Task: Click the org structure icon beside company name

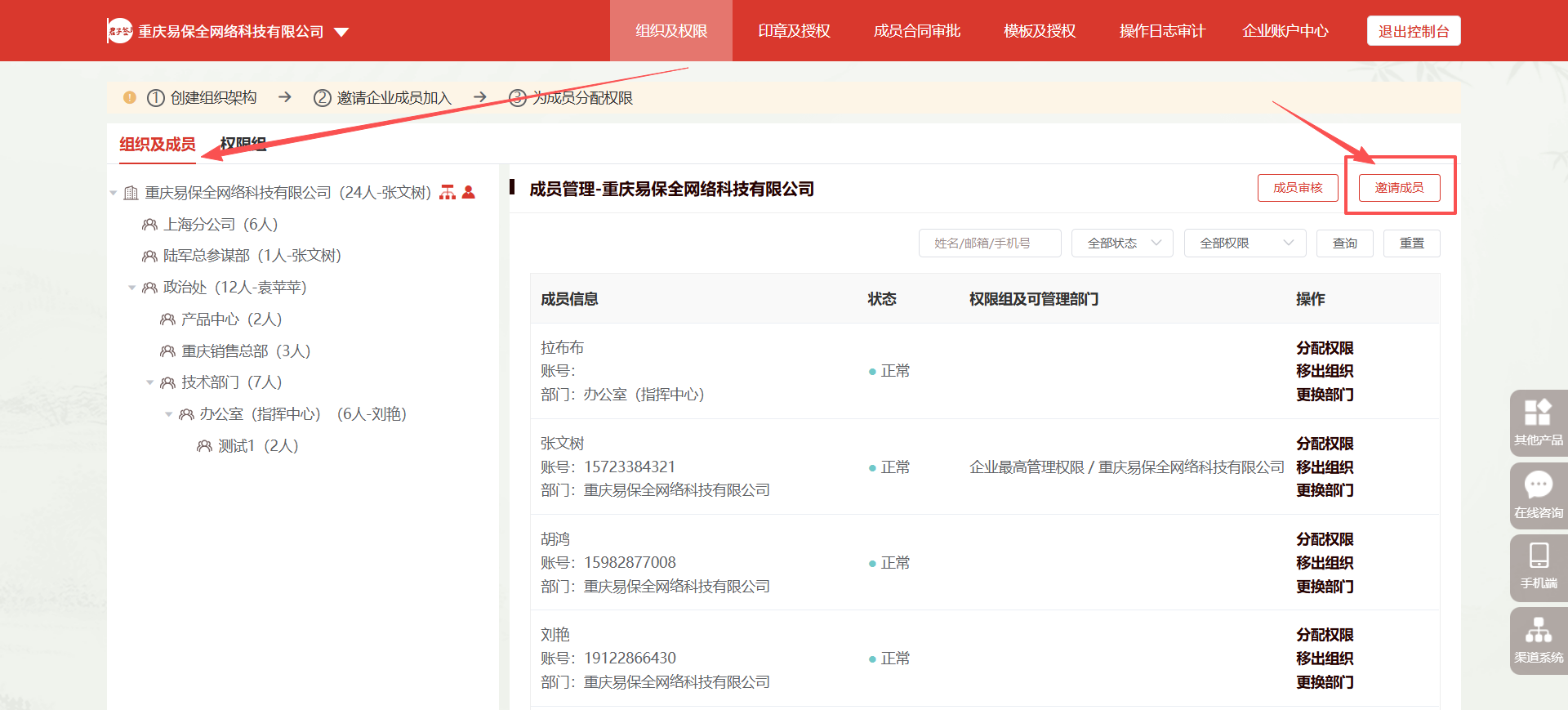Action: [x=448, y=192]
